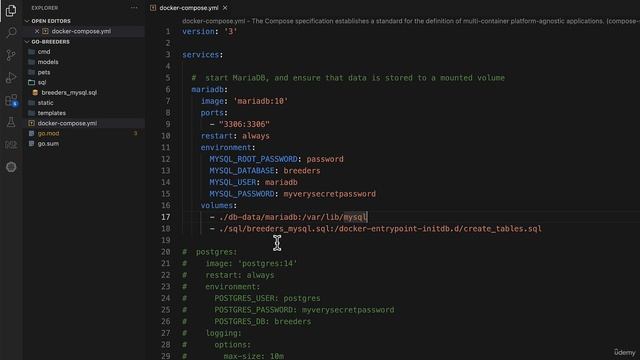Click on the 'services:' key
This screenshot has width=640, height=360.
(203, 55)
